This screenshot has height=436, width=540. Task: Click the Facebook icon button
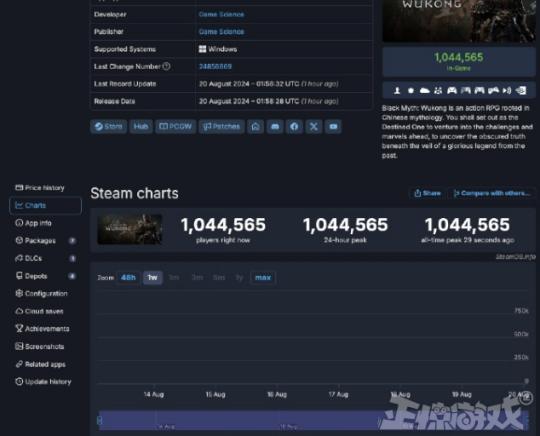pos(294,126)
